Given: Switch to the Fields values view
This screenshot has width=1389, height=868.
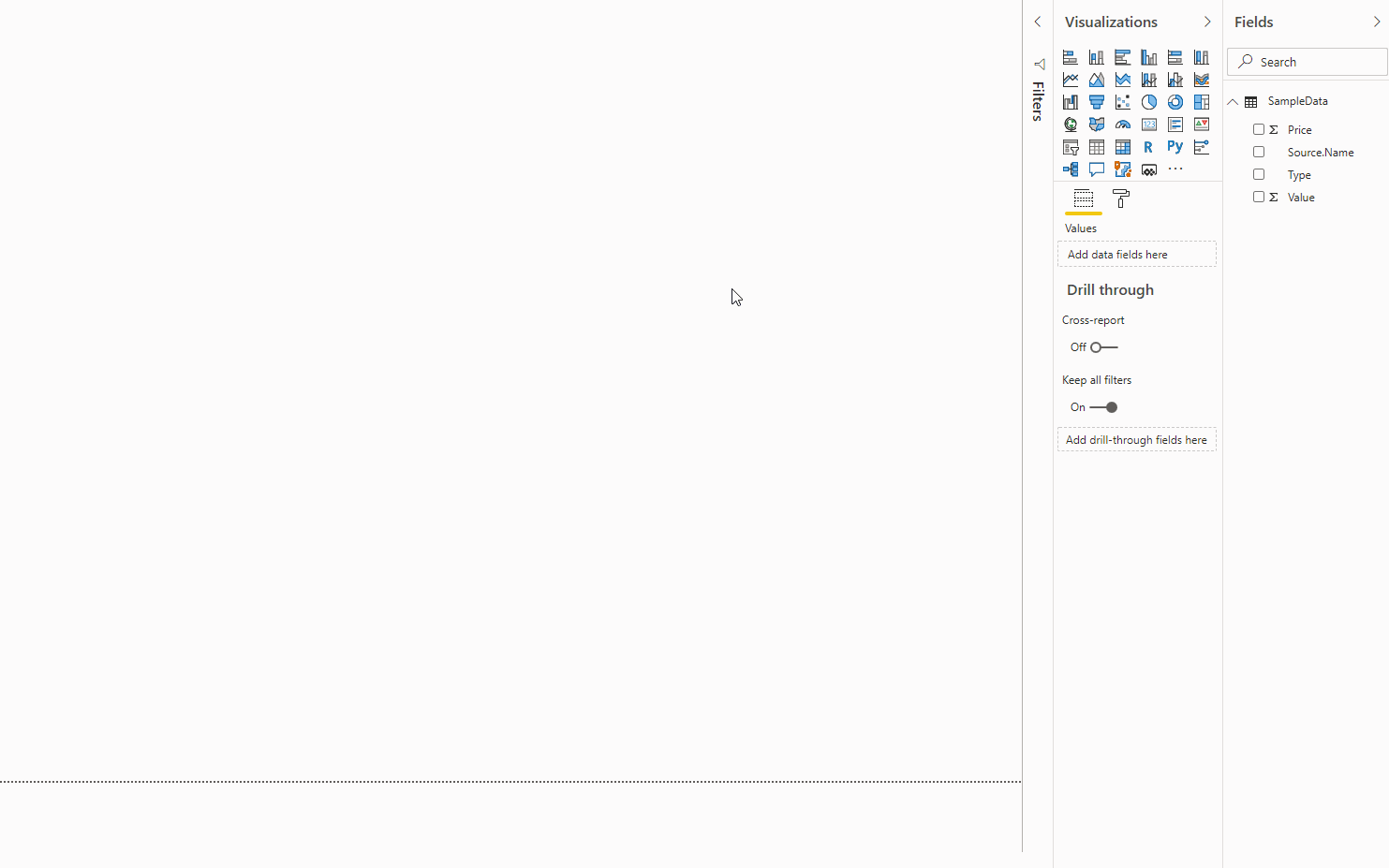Looking at the screenshot, I should coord(1083,199).
